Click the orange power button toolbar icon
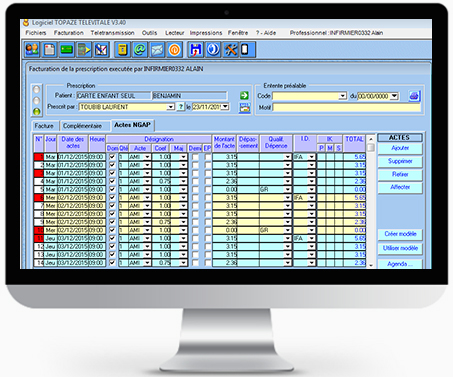 175,50
